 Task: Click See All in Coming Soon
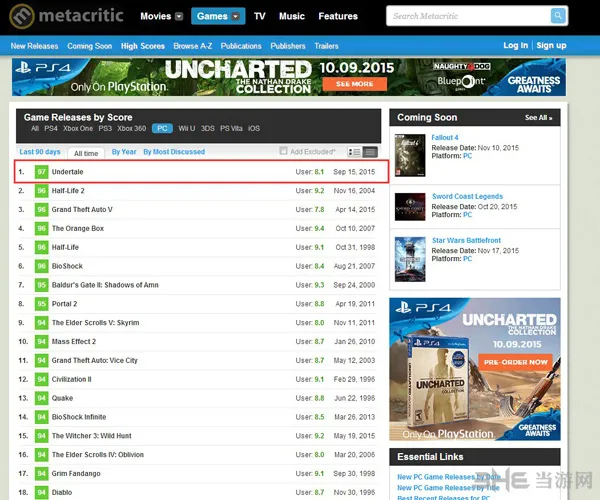point(538,117)
